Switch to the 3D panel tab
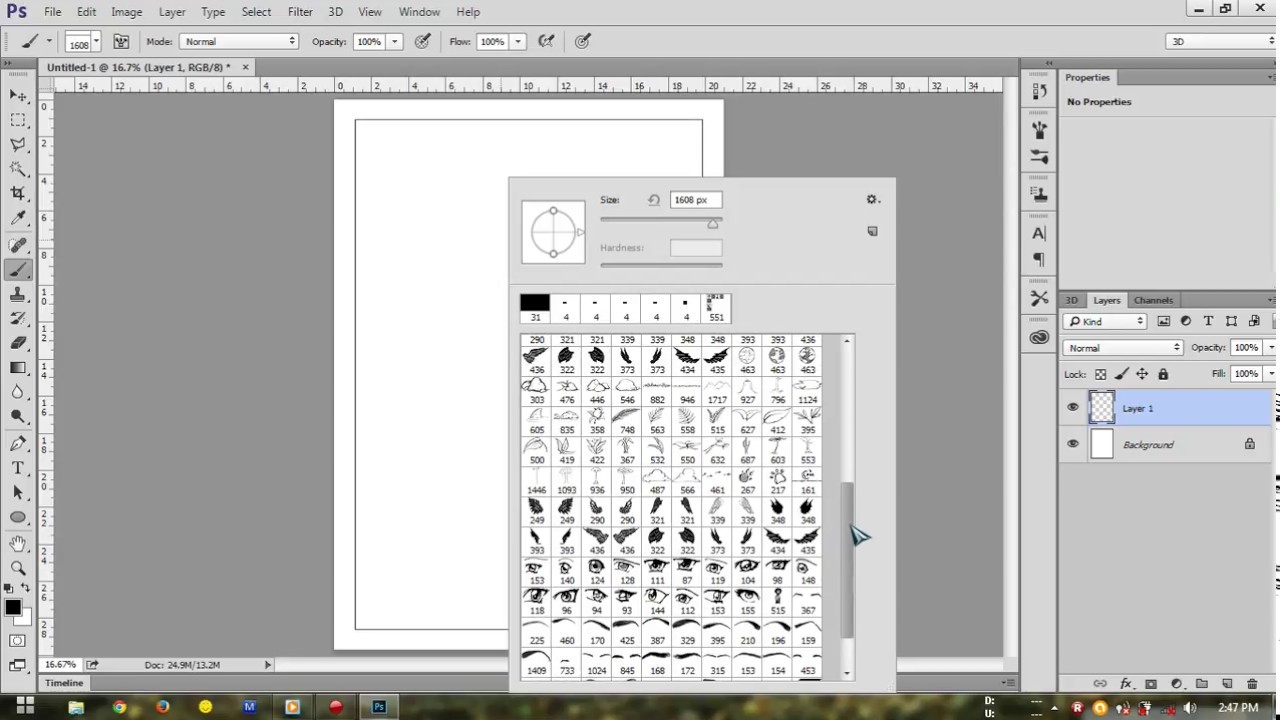Screen dimensions: 1280x720 coord(1071,300)
